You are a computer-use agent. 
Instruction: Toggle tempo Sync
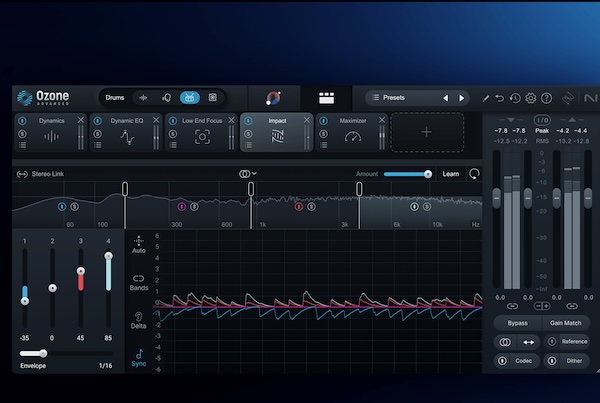point(139,358)
